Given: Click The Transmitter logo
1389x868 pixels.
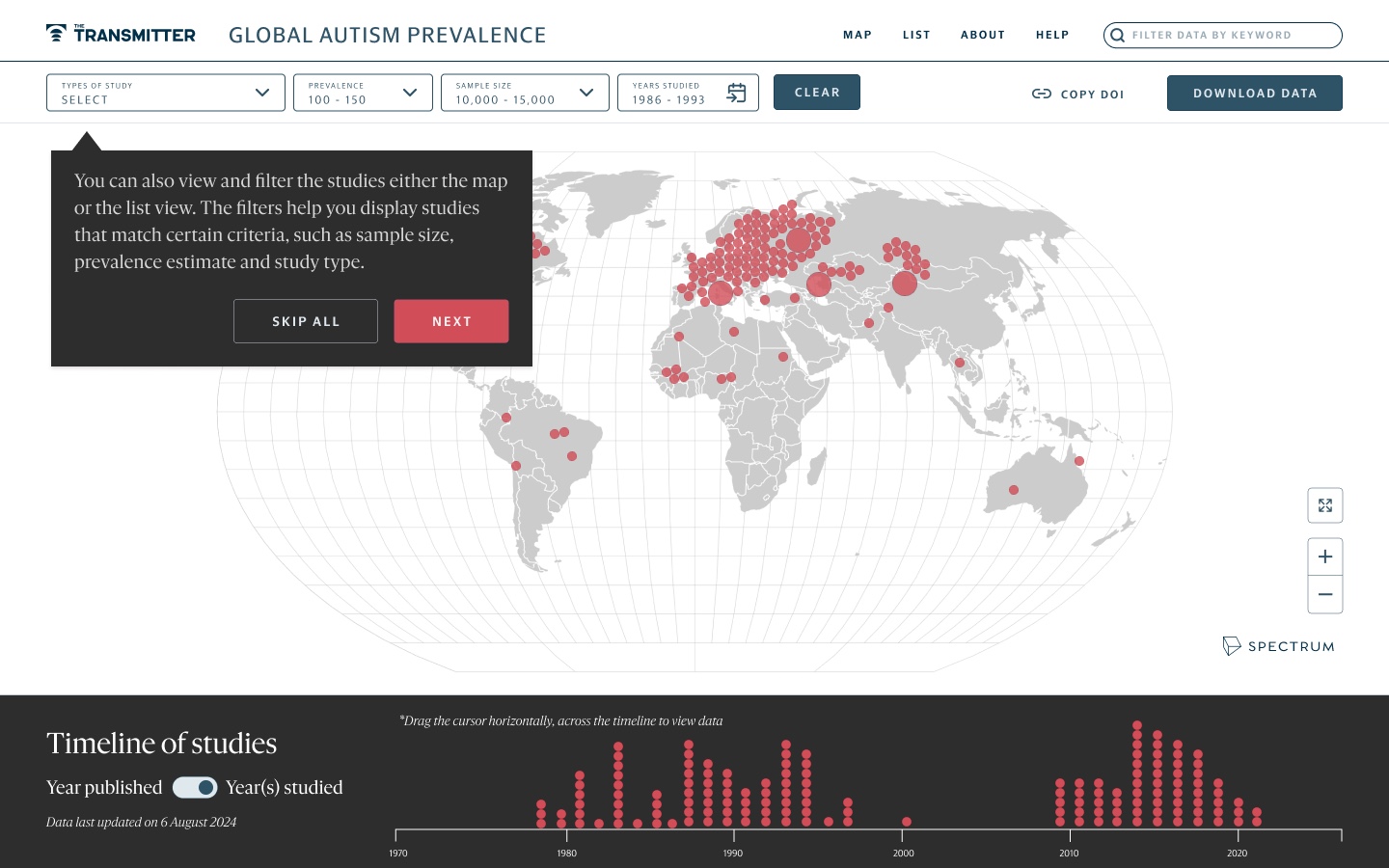Looking at the screenshot, I should click(121, 34).
